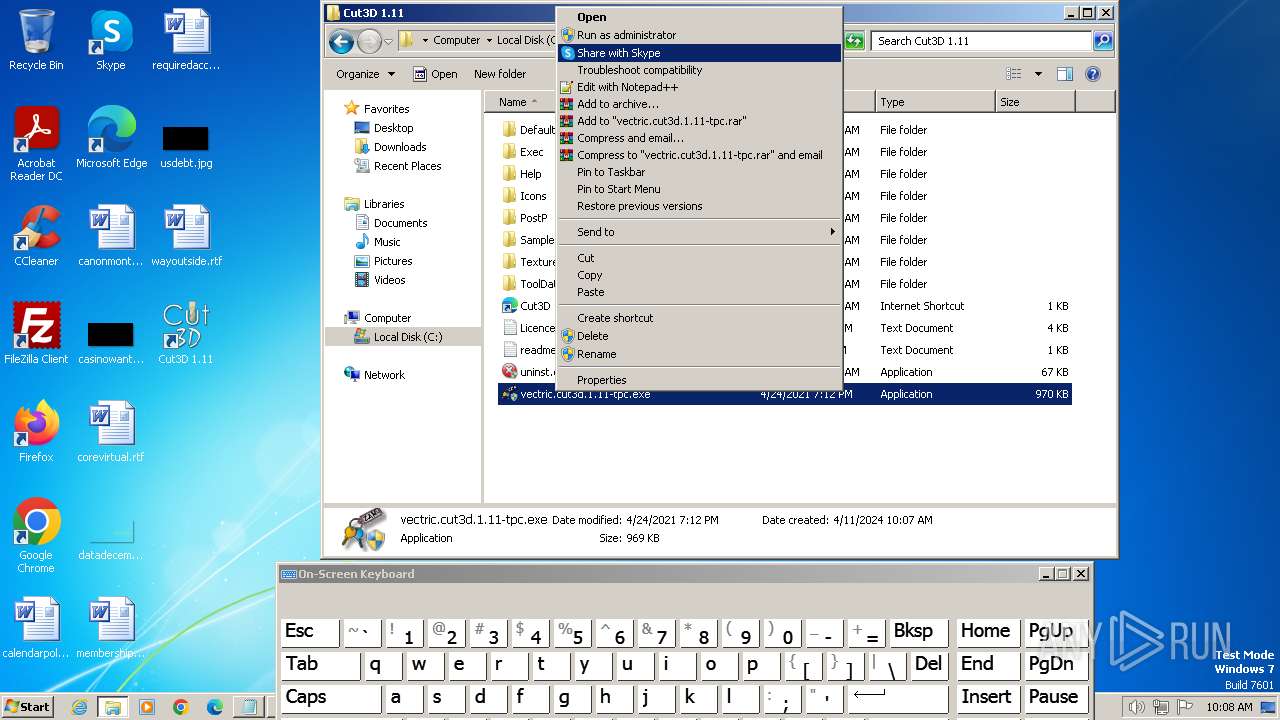Choose Compress and email... option
Image resolution: width=1280 pixels, height=720 pixels.
point(699,138)
